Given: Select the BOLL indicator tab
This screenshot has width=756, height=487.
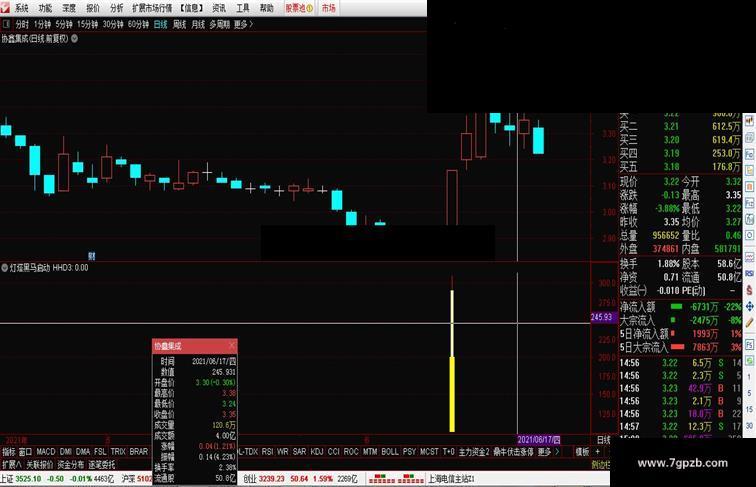Looking at the screenshot, I should (390, 452).
